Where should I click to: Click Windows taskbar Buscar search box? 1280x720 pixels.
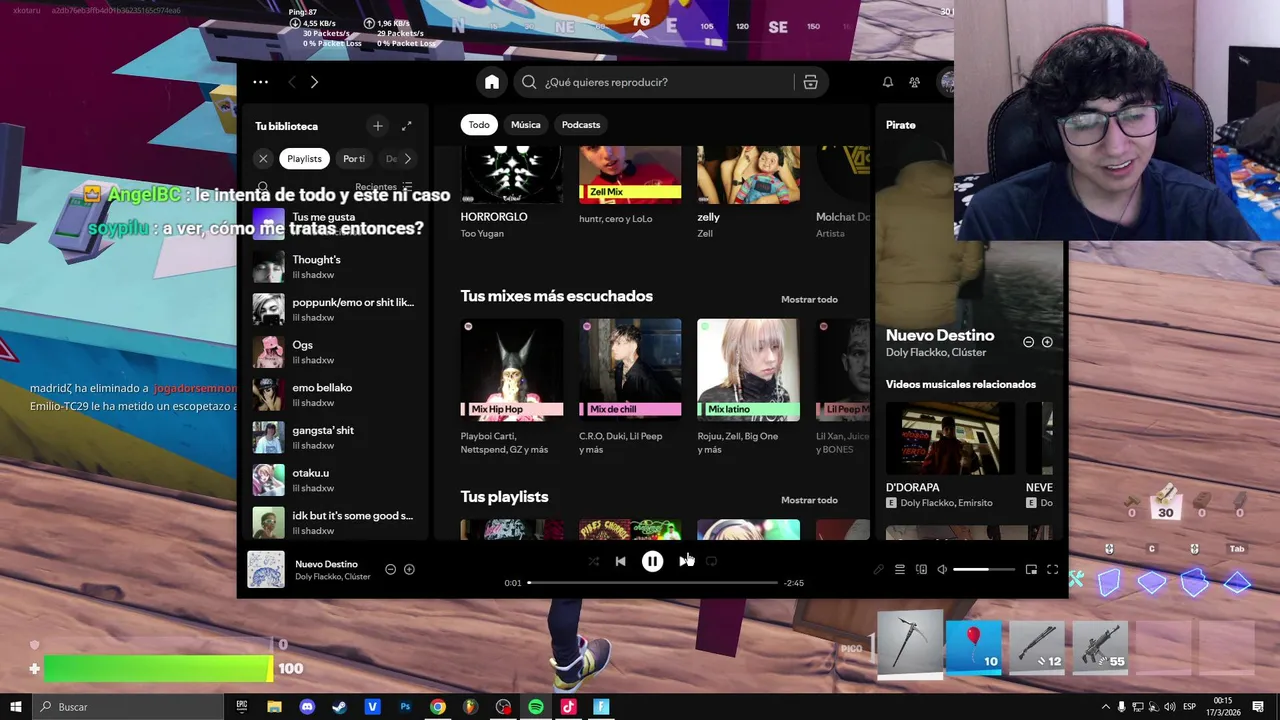[x=129, y=707]
